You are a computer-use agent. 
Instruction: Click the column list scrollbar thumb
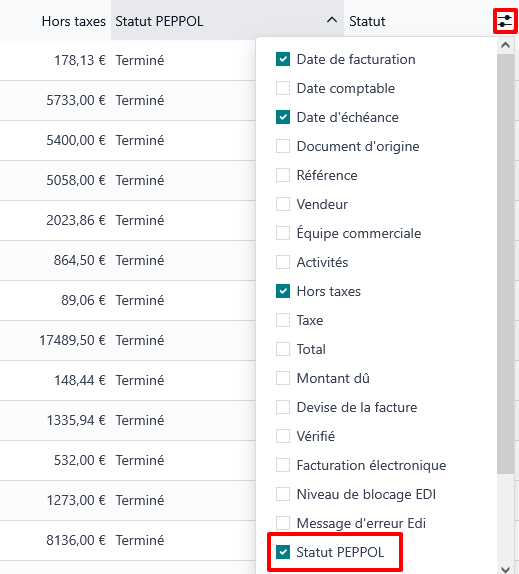click(505, 264)
